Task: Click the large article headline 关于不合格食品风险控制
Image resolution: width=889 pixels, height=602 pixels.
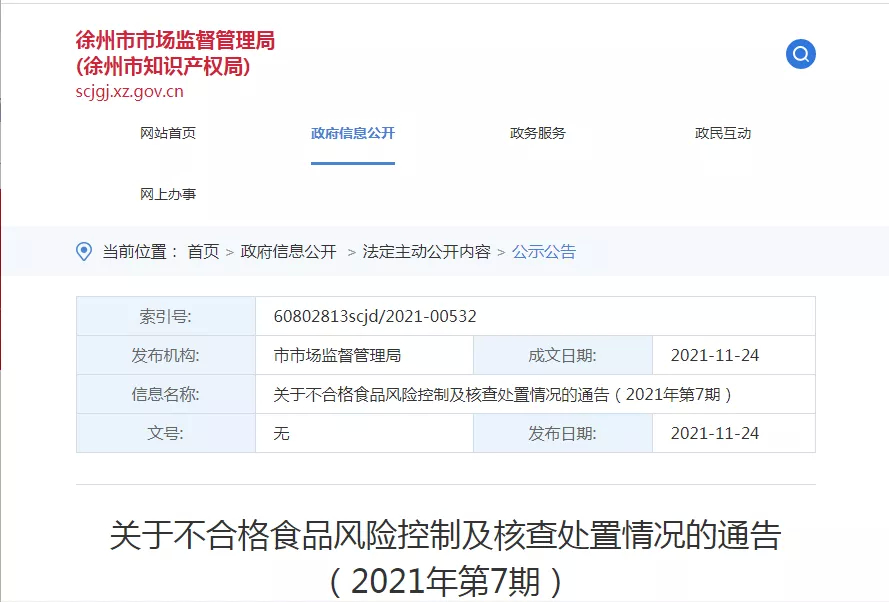Action: tap(445, 558)
